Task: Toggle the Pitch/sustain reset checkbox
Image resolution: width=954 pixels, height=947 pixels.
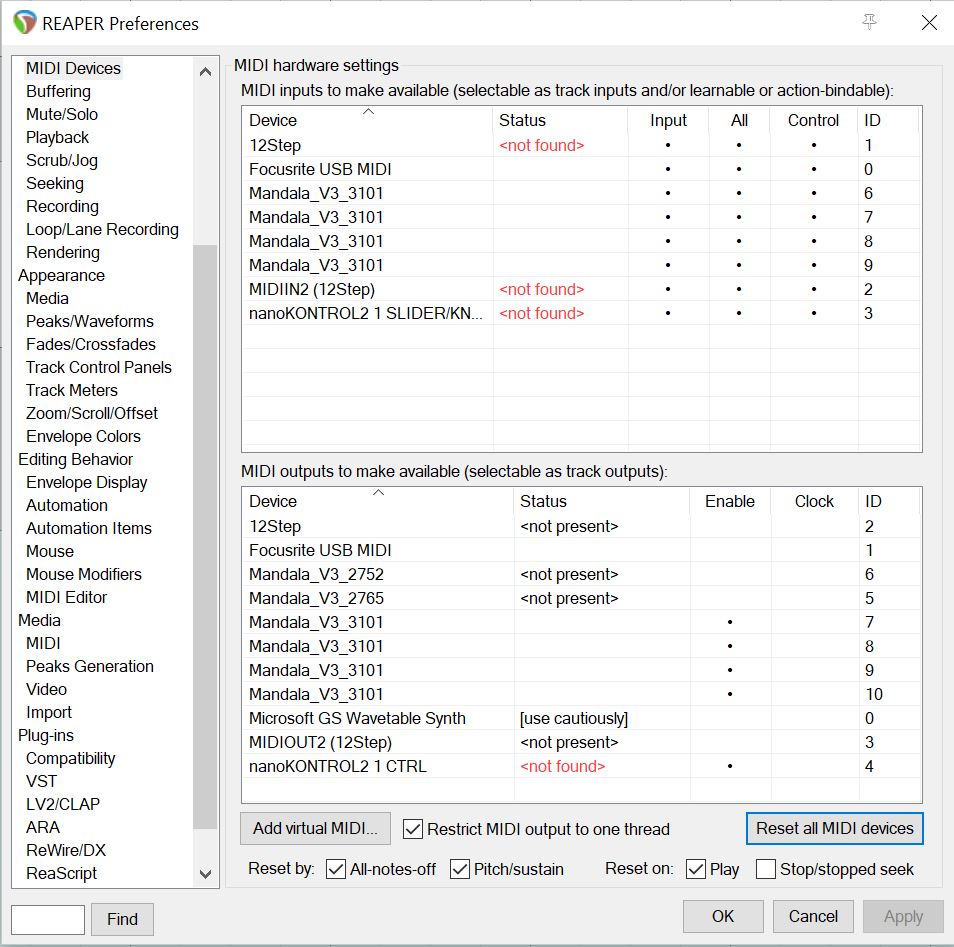Action: [x=460, y=869]
